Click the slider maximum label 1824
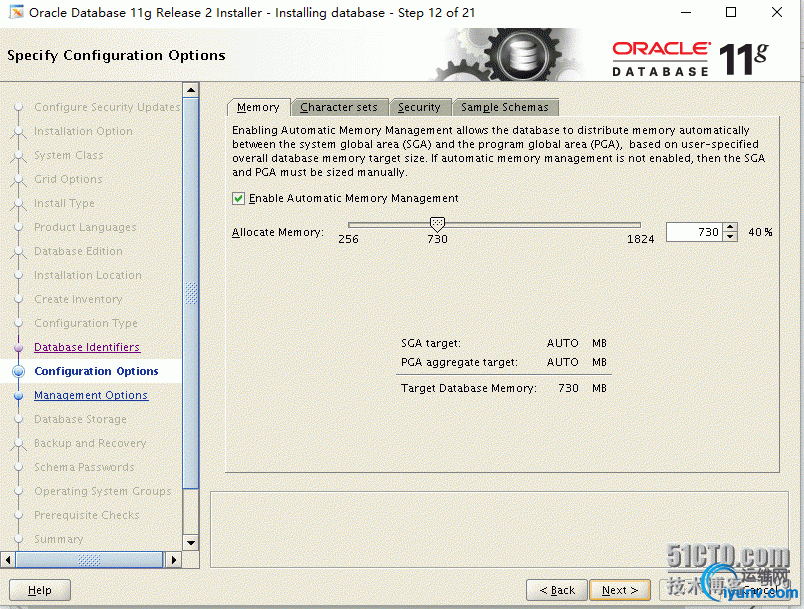Screen dimensions: 804x609 coord(640,239)
